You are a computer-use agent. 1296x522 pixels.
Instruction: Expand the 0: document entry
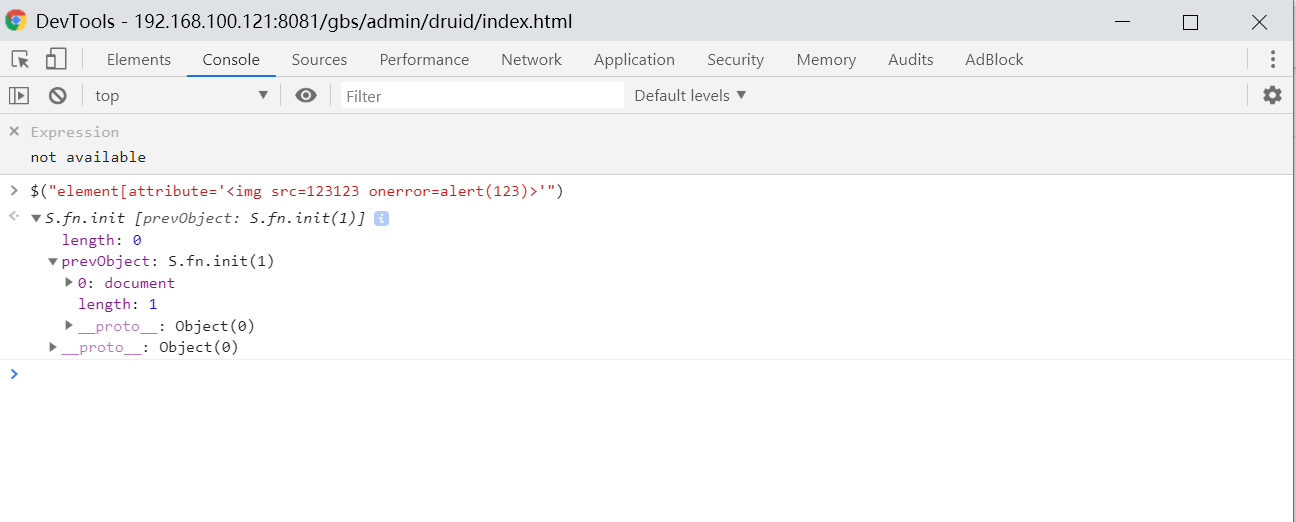pos(69,283)
